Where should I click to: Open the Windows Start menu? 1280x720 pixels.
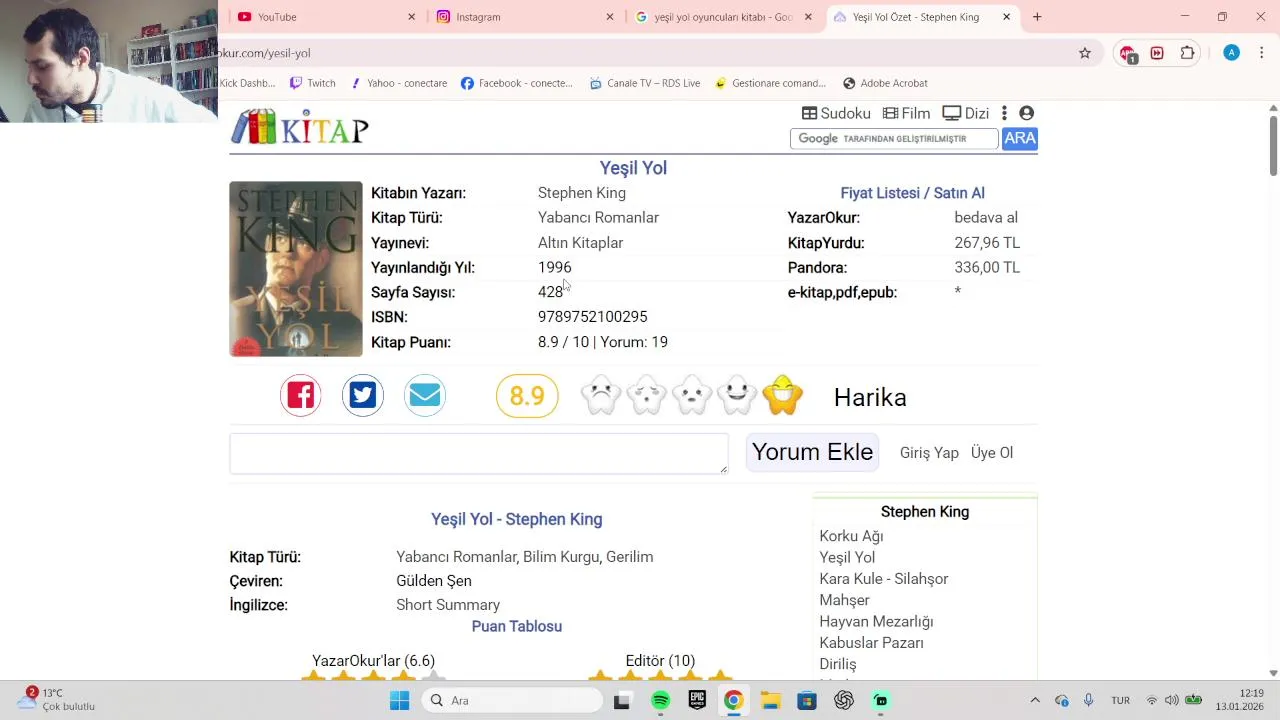click(399, 700)
